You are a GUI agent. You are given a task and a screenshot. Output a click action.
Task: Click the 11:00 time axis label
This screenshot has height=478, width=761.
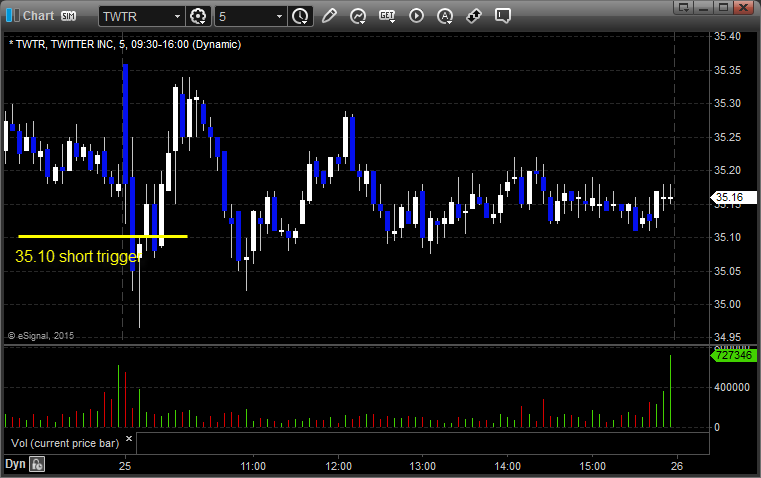253,466
